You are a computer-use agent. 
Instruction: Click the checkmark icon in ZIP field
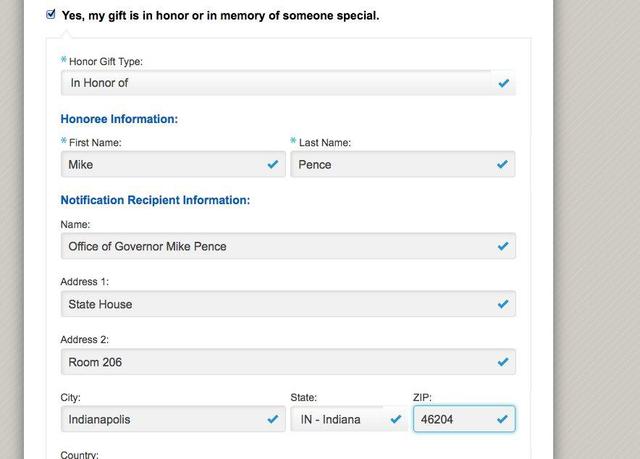tap(503, 419)
